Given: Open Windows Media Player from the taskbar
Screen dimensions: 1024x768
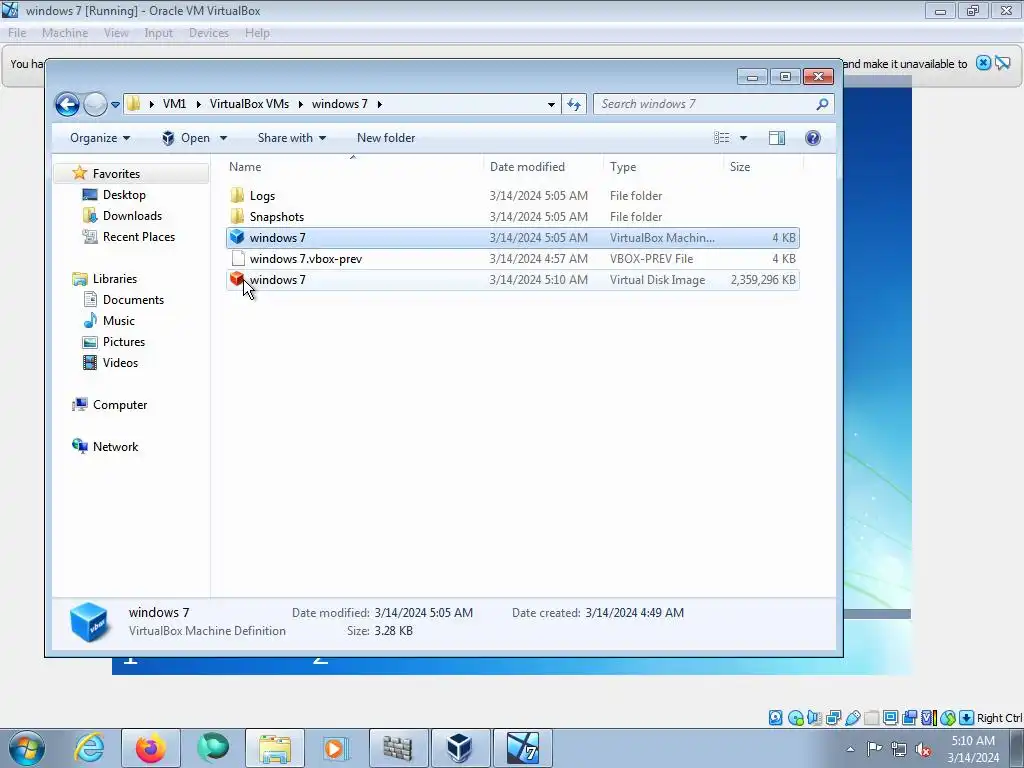Looking at the screenshot, I should [x=336, y=748].
